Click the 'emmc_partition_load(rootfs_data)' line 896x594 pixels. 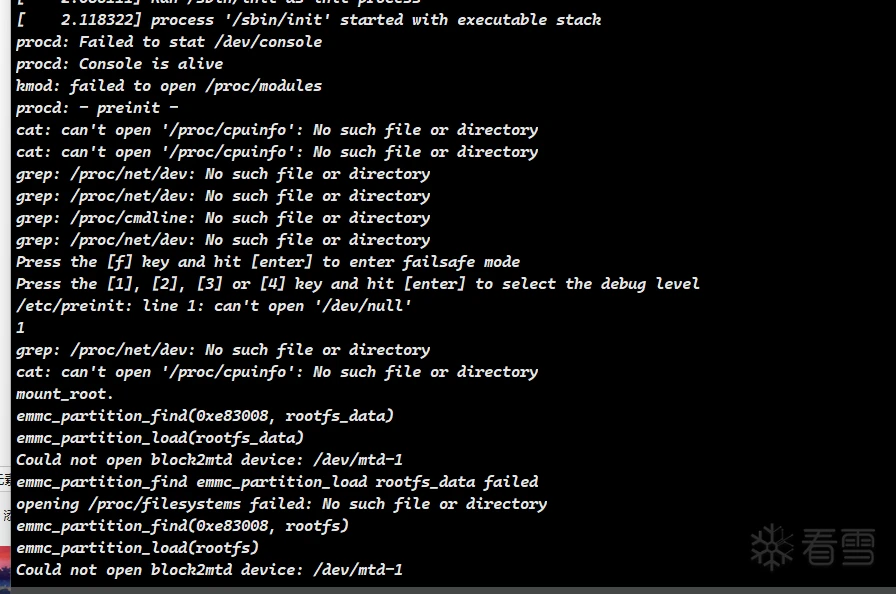click(160, 438)
